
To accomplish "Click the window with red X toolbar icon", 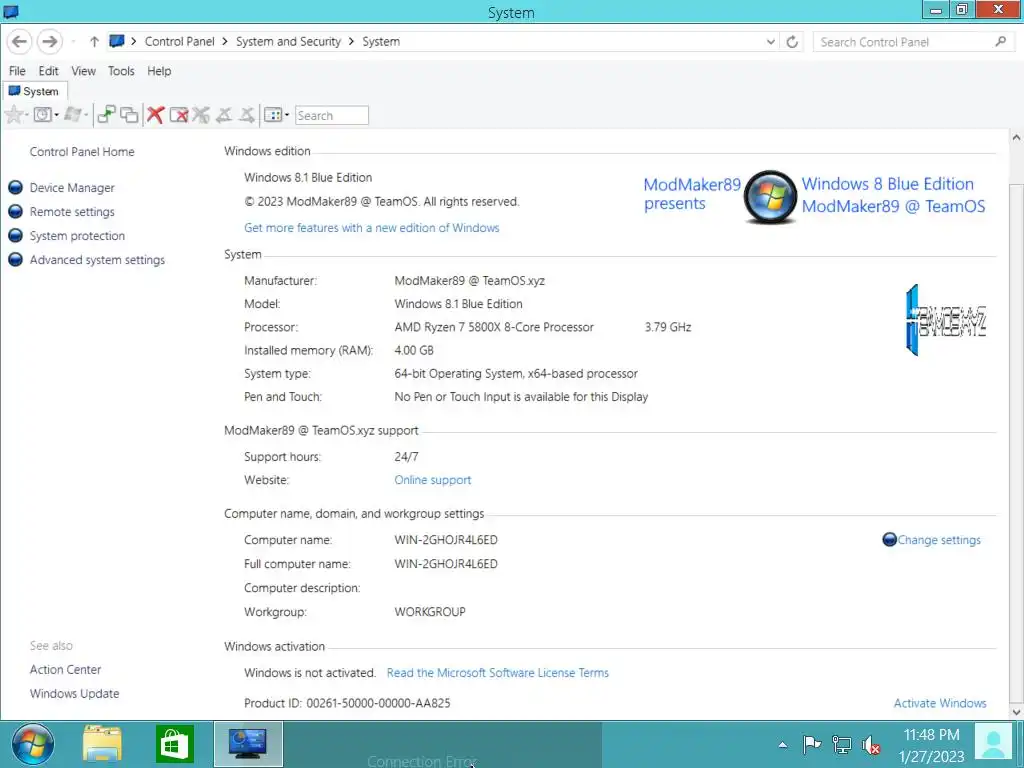I will (178, 115).
